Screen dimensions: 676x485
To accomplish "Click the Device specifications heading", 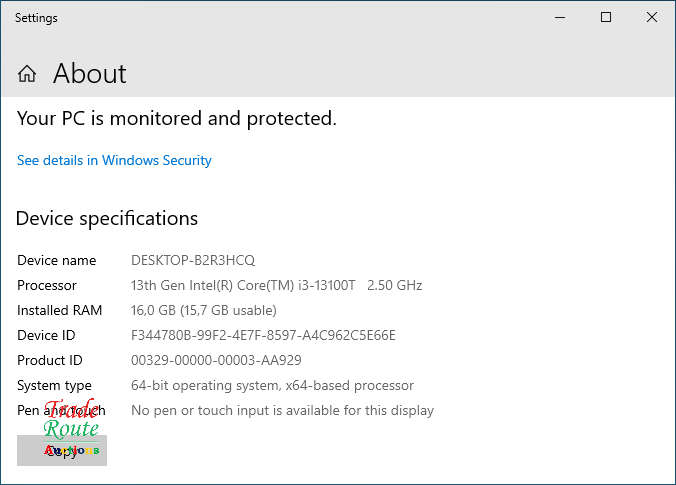I will click(107, 218).
